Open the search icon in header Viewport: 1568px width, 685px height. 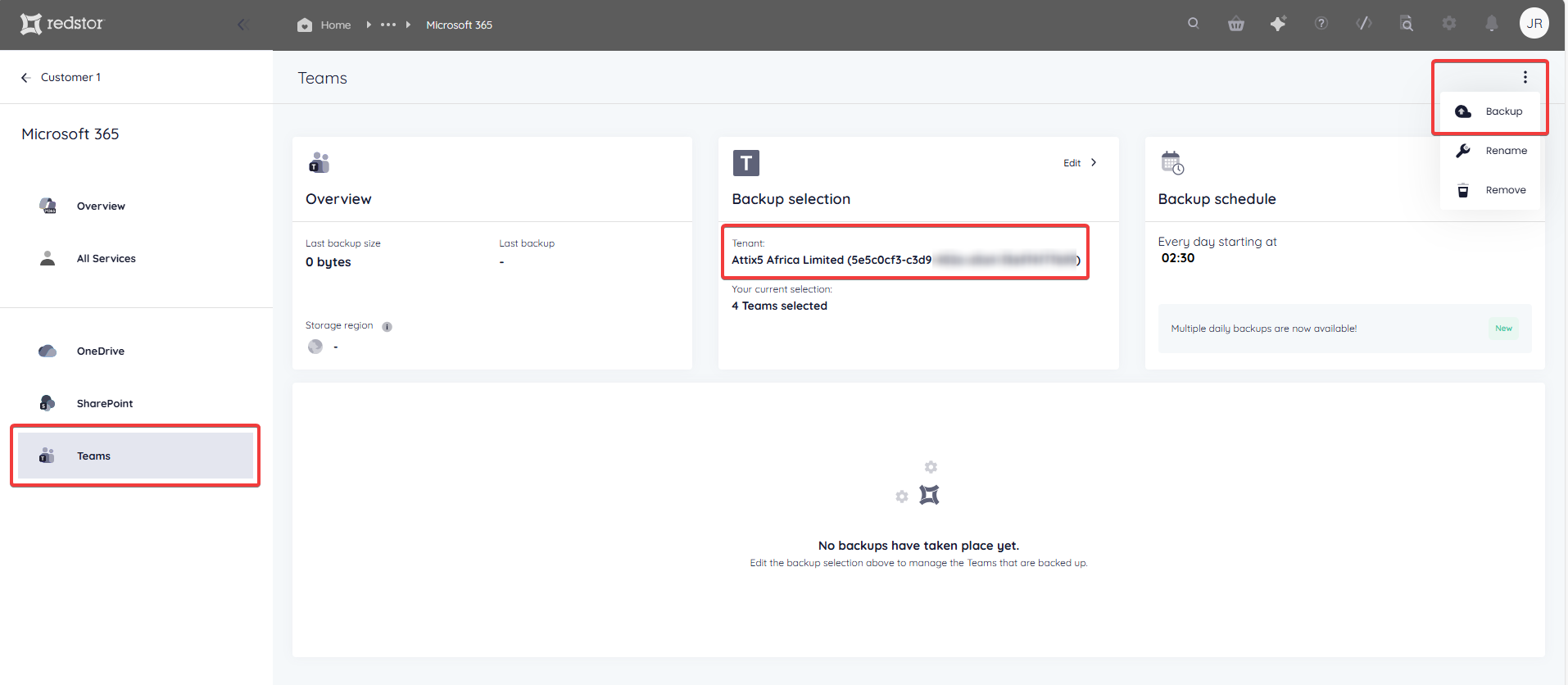click(1194, 24)
